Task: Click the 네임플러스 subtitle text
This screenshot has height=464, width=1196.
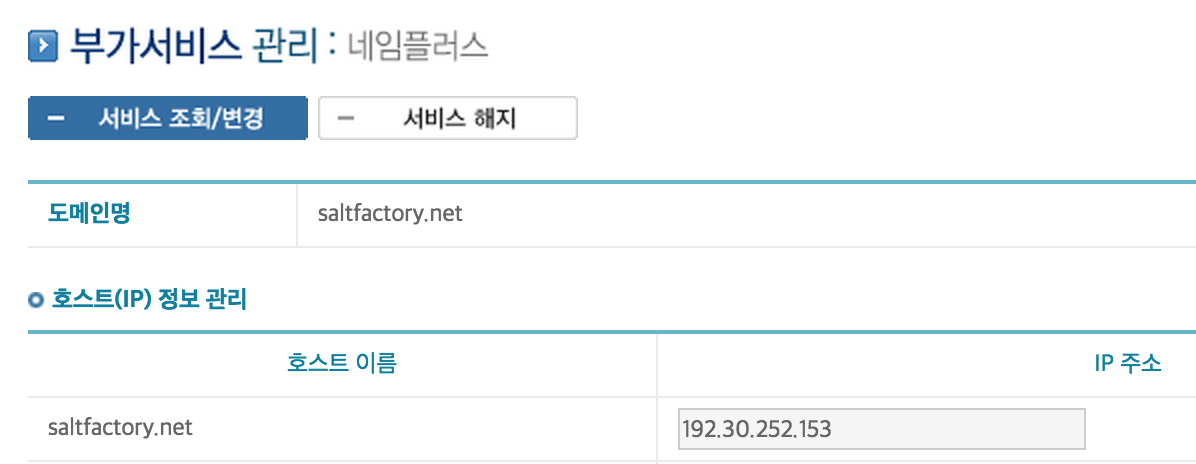Action: pos(417,47)
